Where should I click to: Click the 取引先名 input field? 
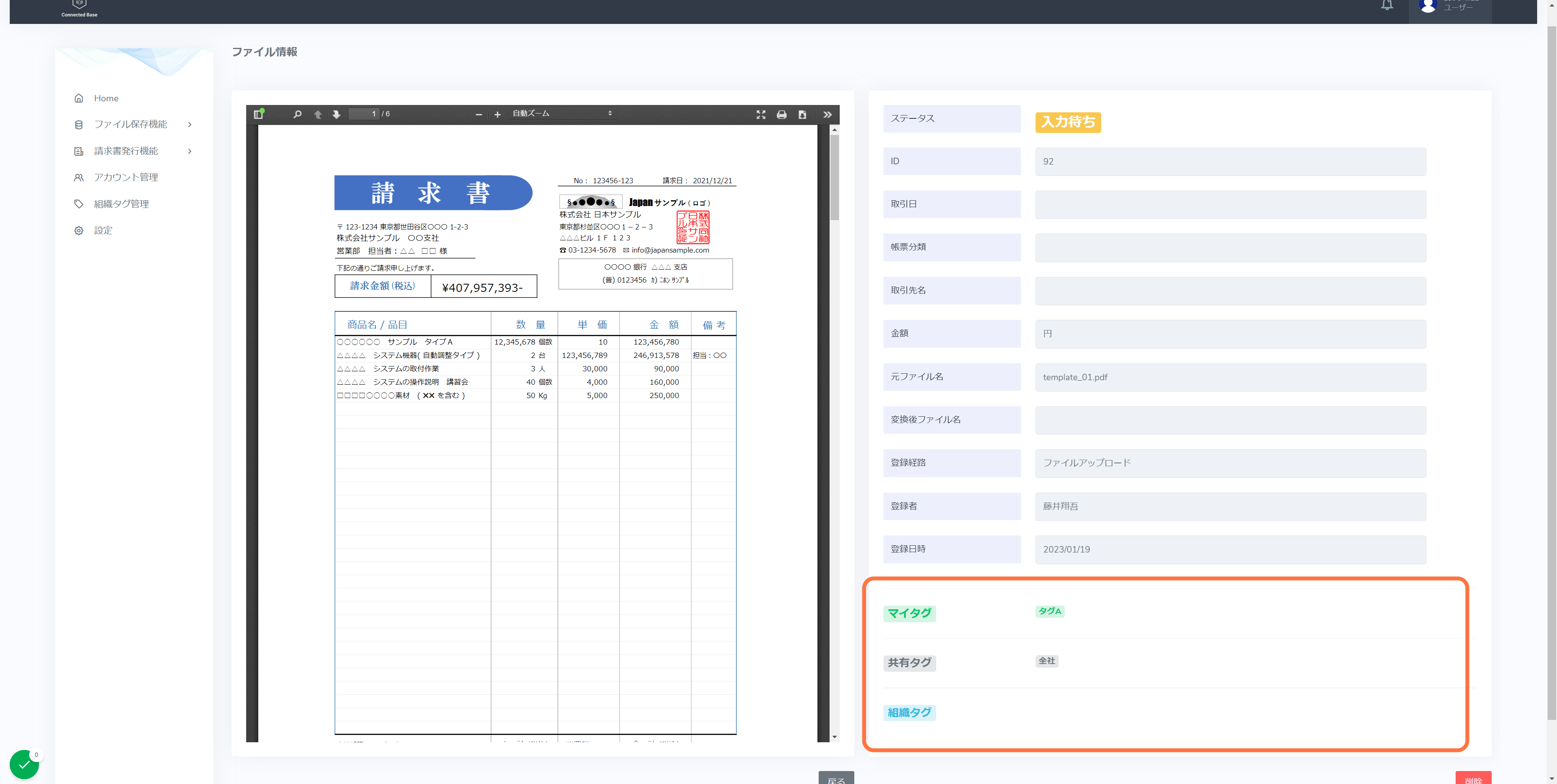(1230, 291)
